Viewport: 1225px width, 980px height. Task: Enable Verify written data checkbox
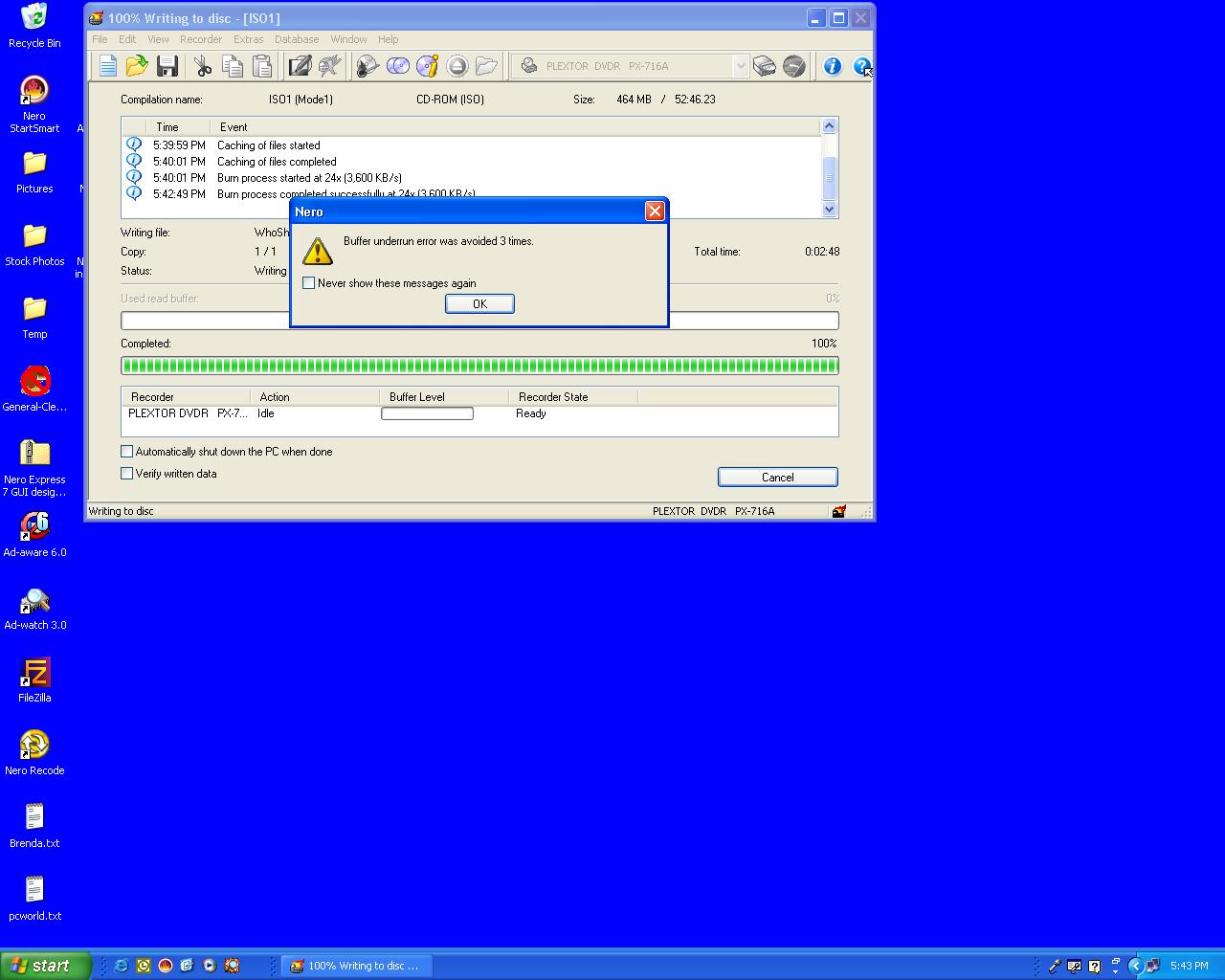(126, 473)
